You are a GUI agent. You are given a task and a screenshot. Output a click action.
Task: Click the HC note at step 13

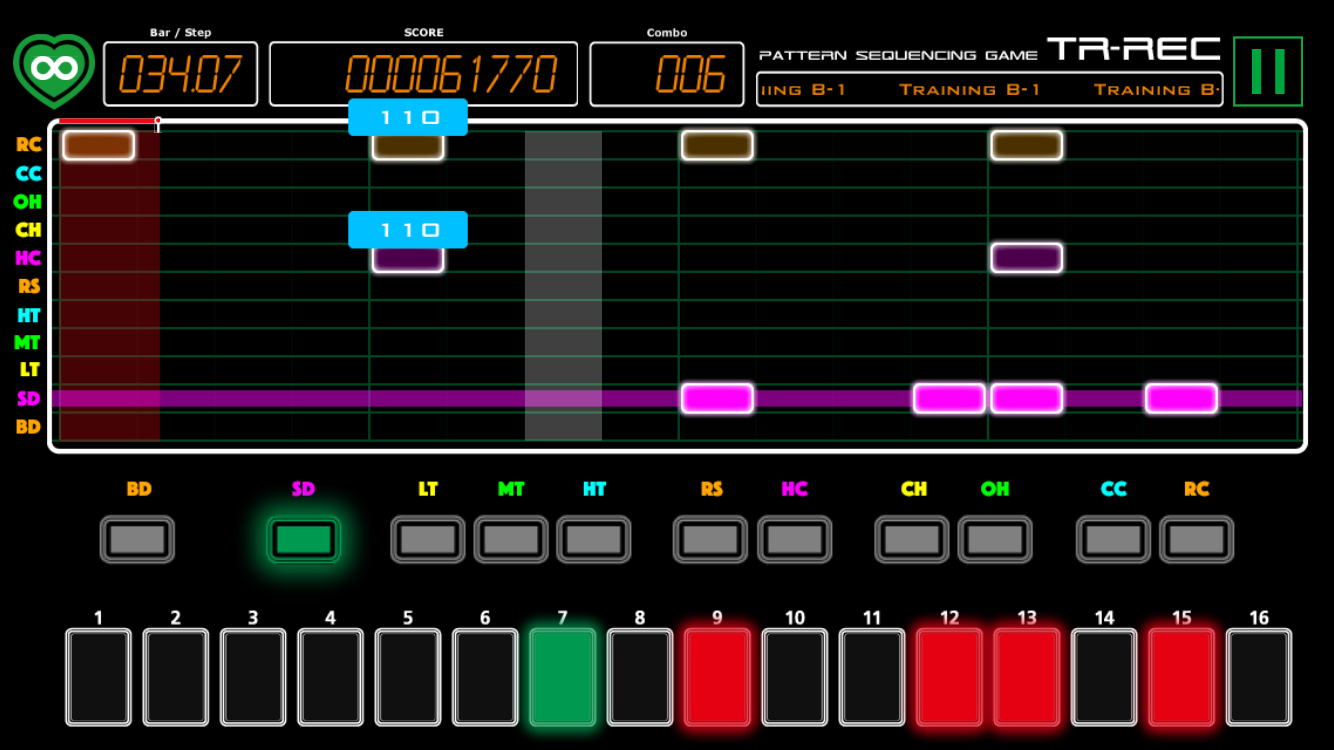[1026, 257]
